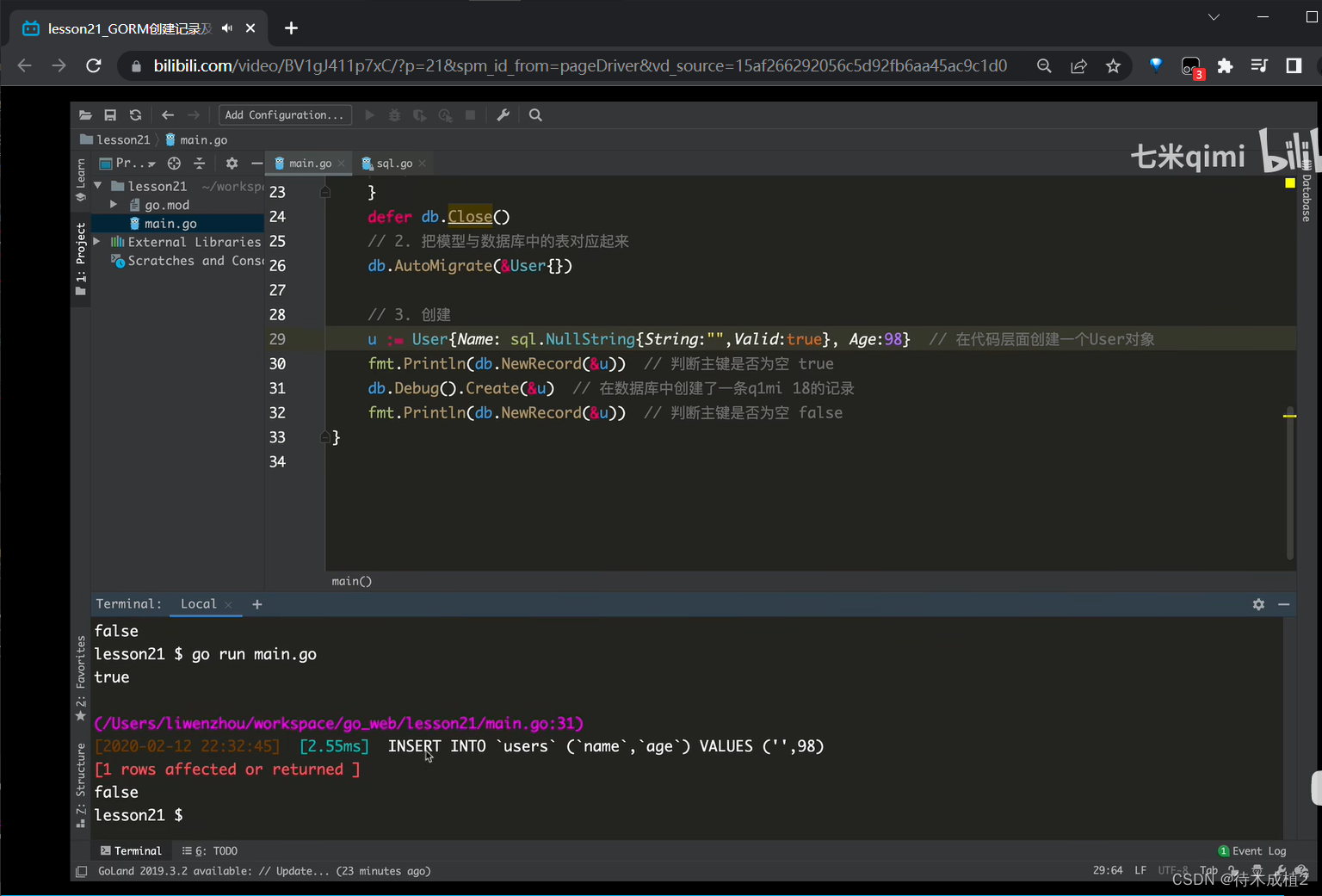
Task: Select main.go in the project tree
Action: [x=170, y=224]
